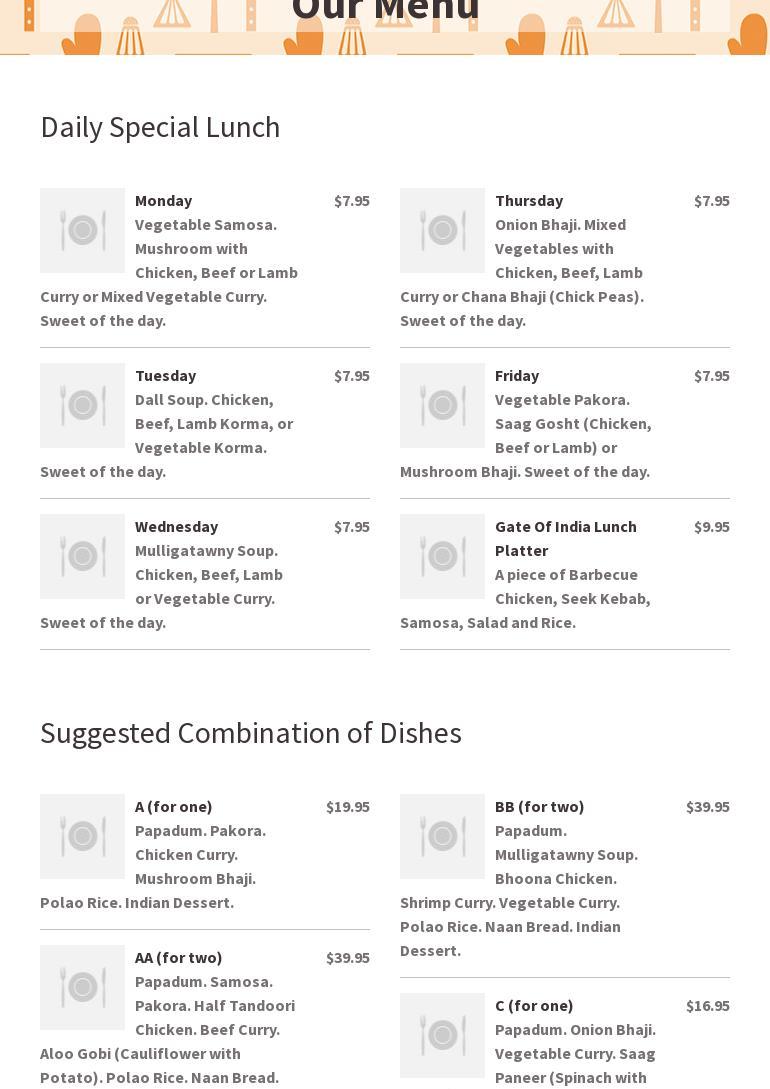
Task: Click the Friday lunch special title
Action: pyautogui.click(x=516, y=375)
